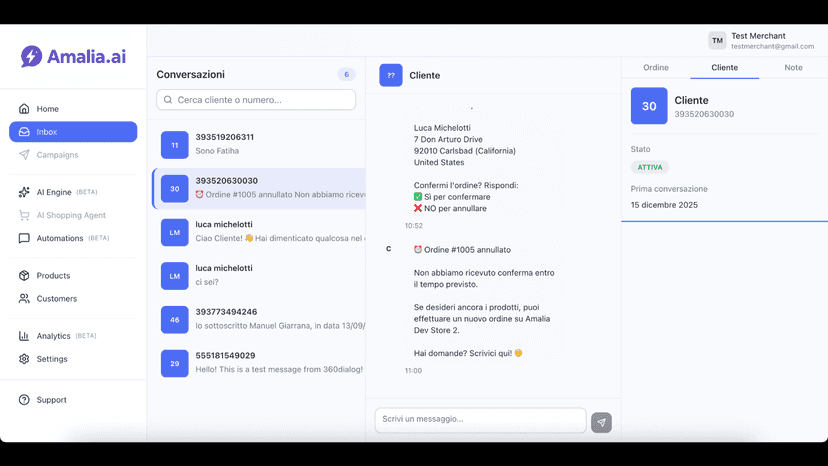
Task: Open Settings from the sidebar
Action: point(73,359)
